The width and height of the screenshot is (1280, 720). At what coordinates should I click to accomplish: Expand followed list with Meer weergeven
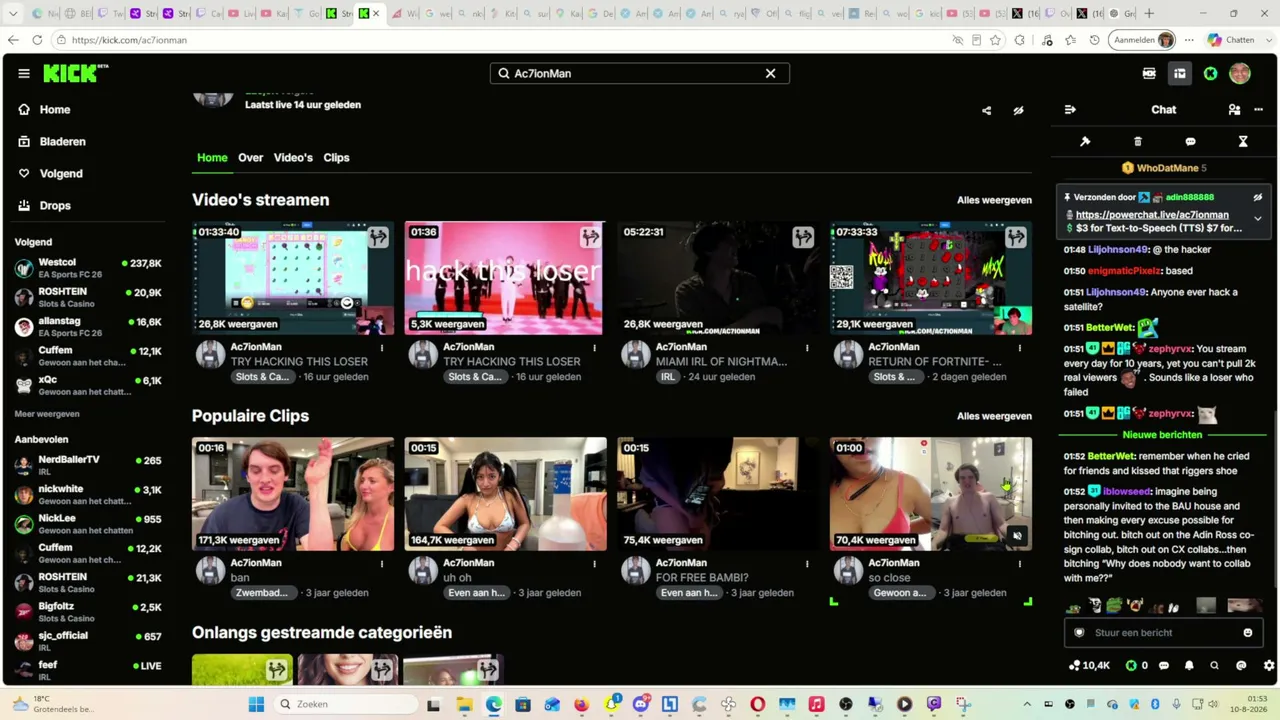click(47, 414)
